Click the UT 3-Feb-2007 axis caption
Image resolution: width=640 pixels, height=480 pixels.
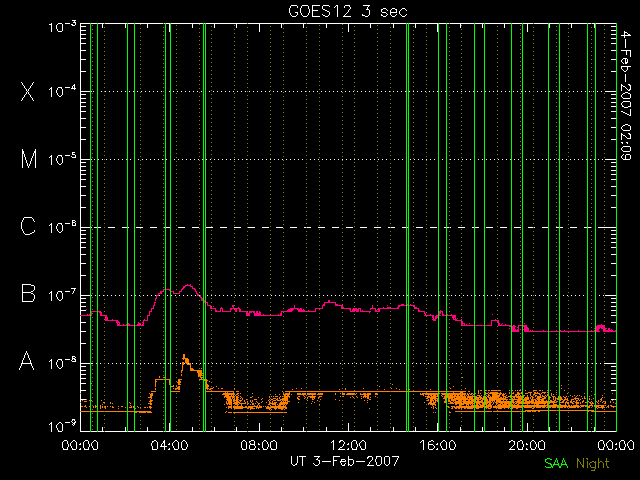(x=345, y=461)
